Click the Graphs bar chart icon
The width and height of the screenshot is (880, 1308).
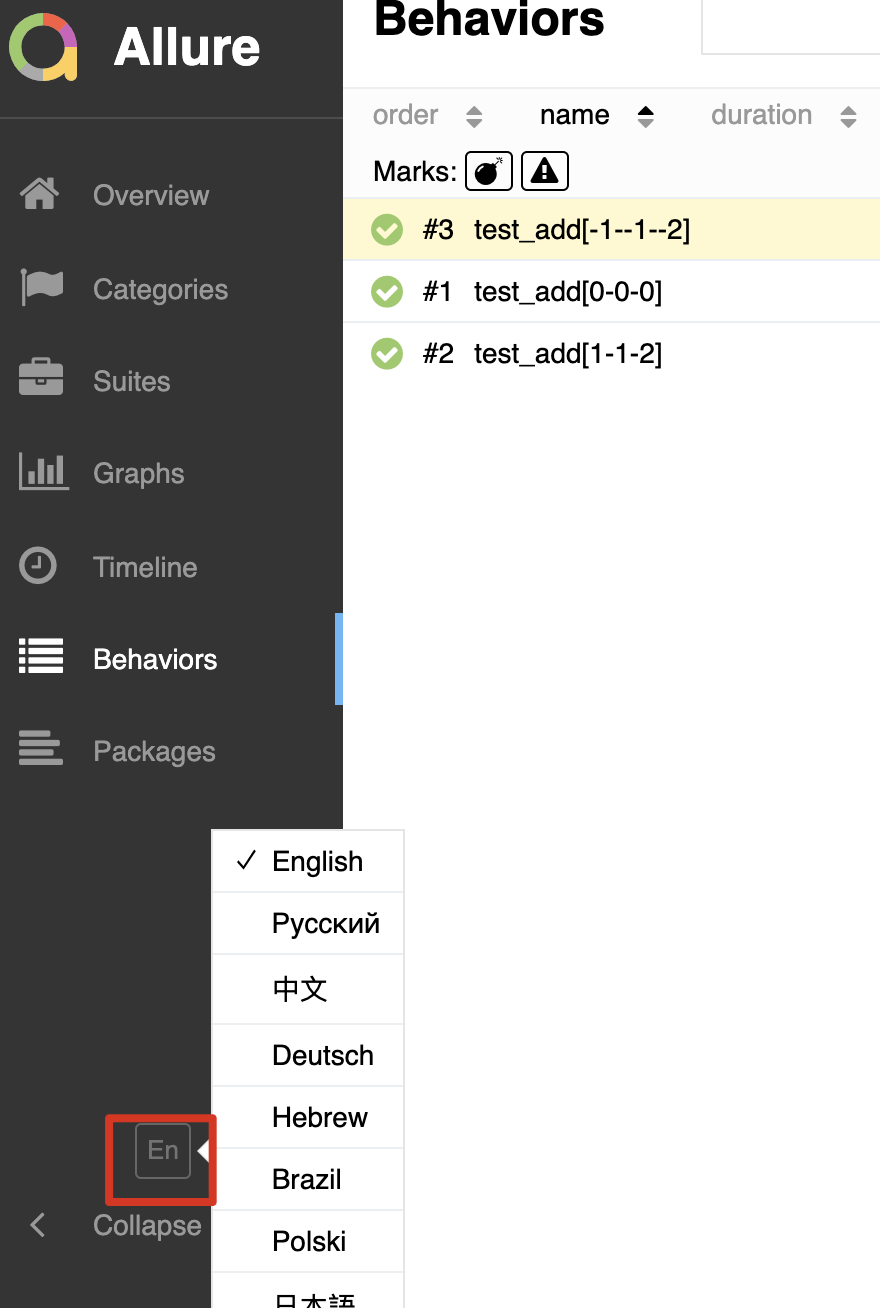[43, 472]
